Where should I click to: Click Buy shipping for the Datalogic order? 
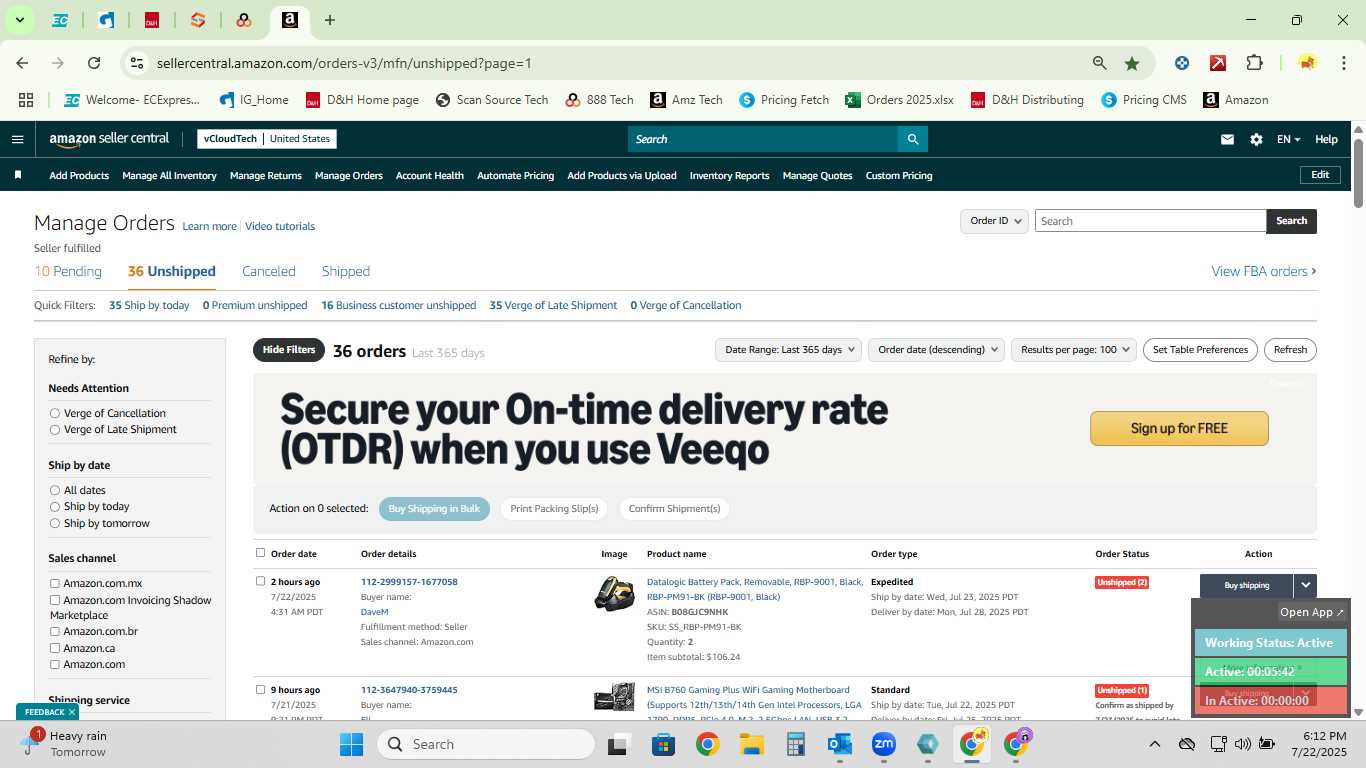1247,585
